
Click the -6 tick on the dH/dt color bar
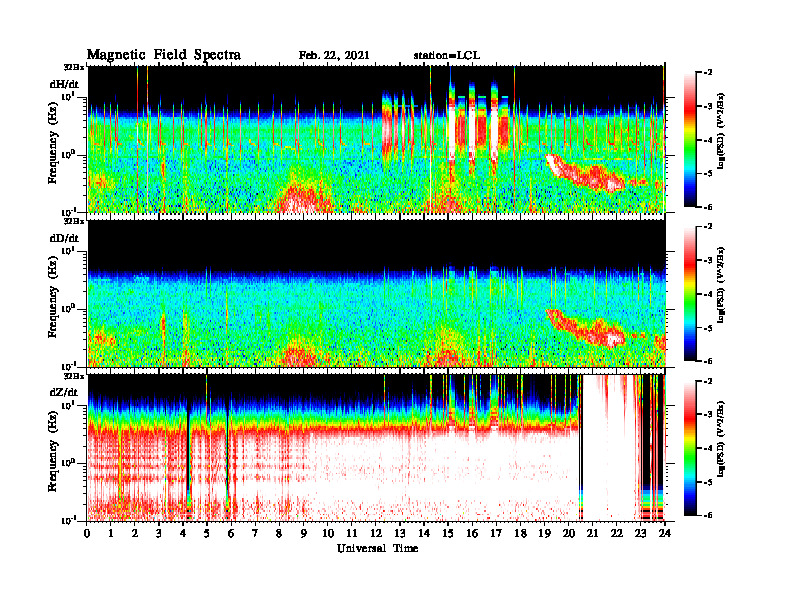[707, 207]
